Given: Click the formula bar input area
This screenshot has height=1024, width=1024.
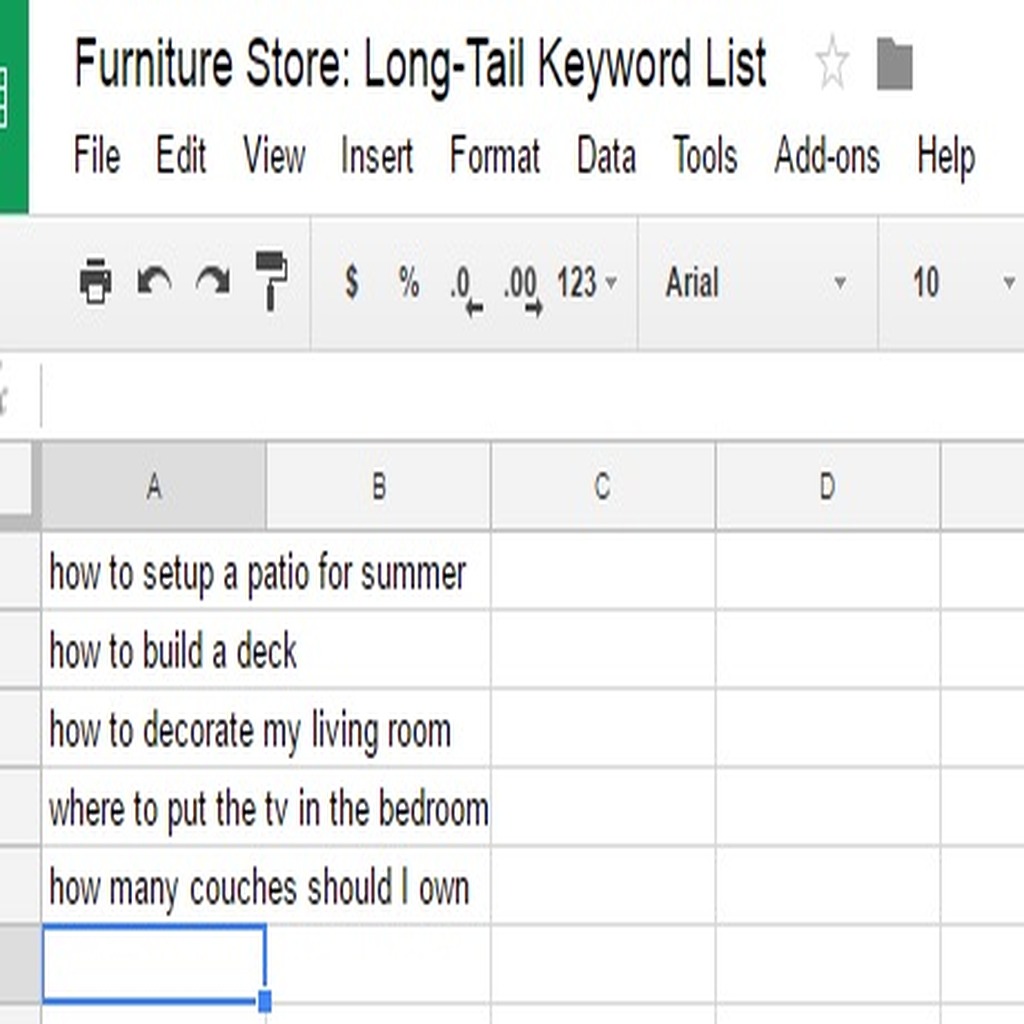Looking at the screenshot, I should pos(532,397).
